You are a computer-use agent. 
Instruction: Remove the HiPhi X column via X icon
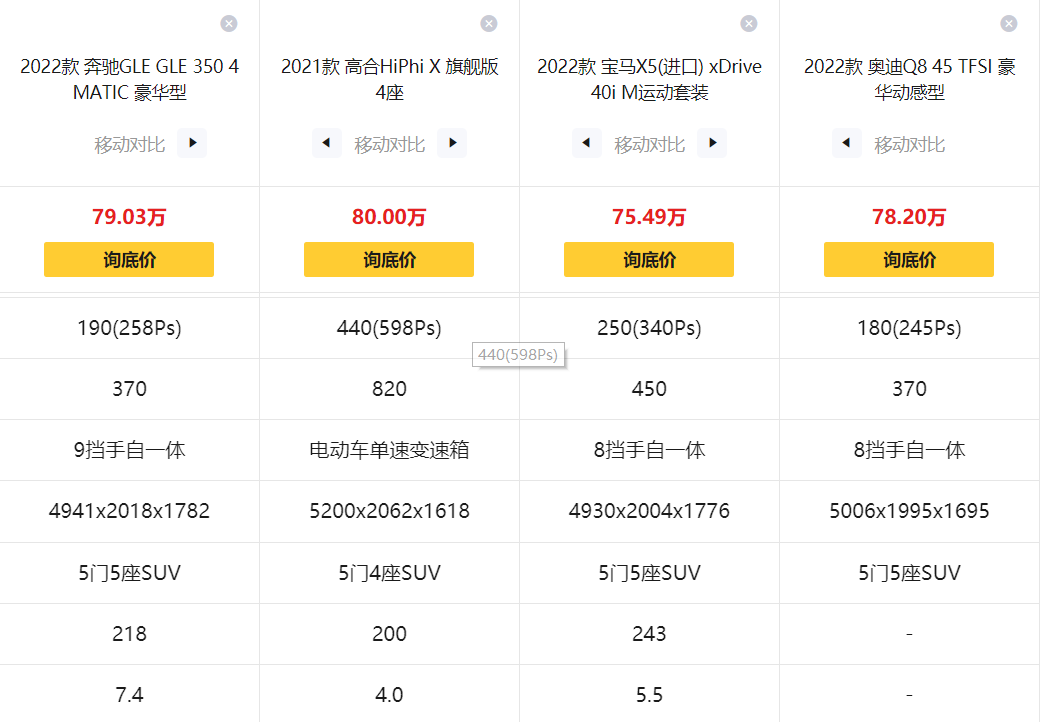point(489,23)
